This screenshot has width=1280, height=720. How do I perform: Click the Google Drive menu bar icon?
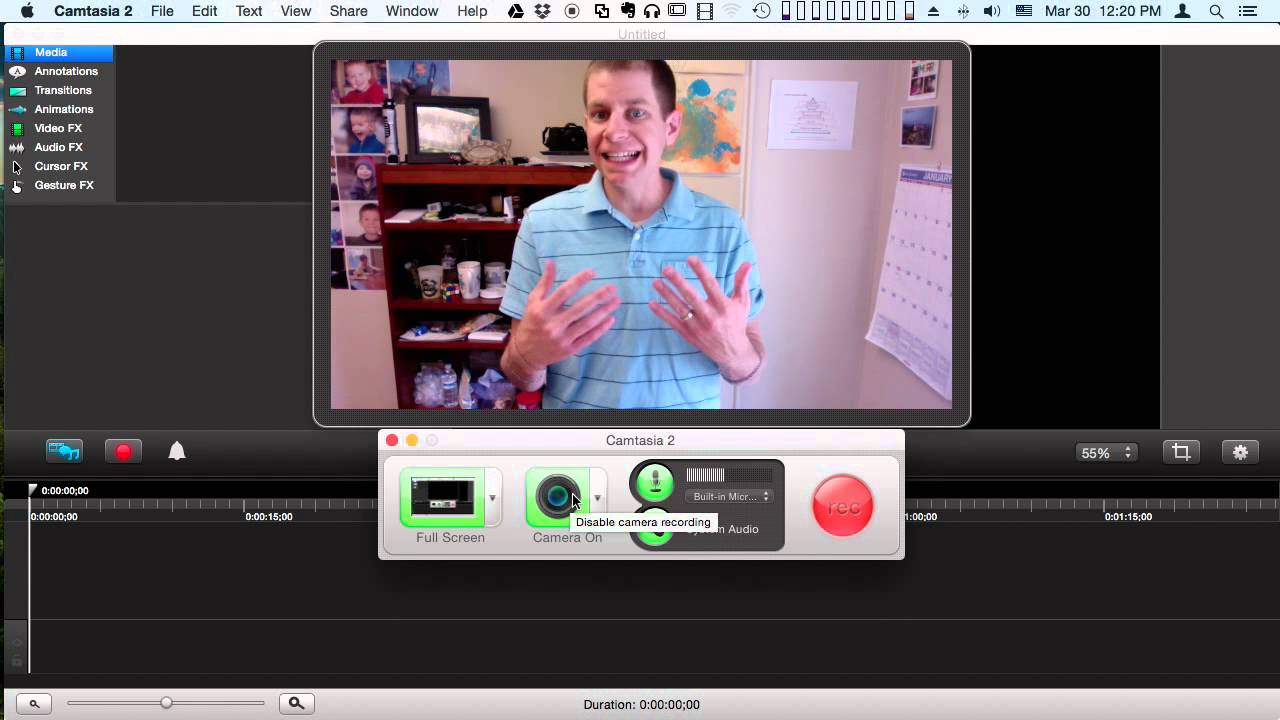(516, 11)
